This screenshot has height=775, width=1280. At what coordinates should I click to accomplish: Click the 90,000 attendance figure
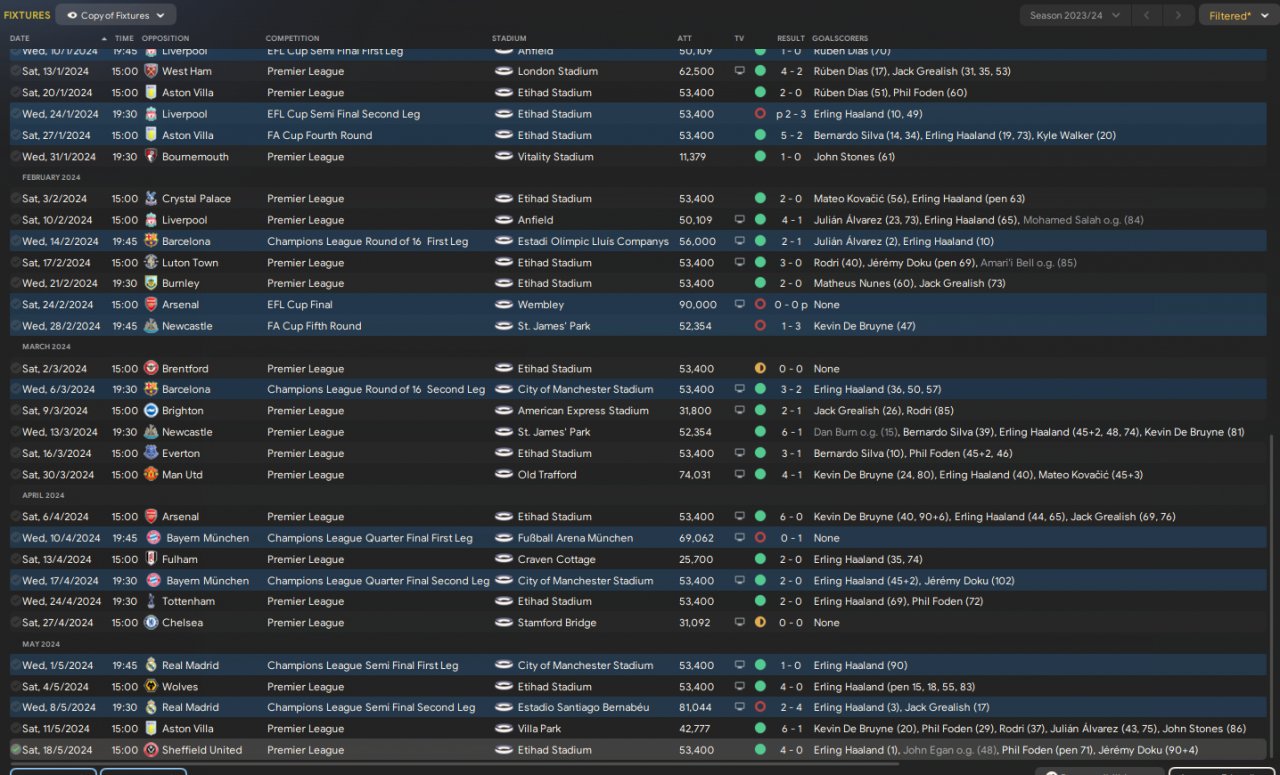click(698, 304)
